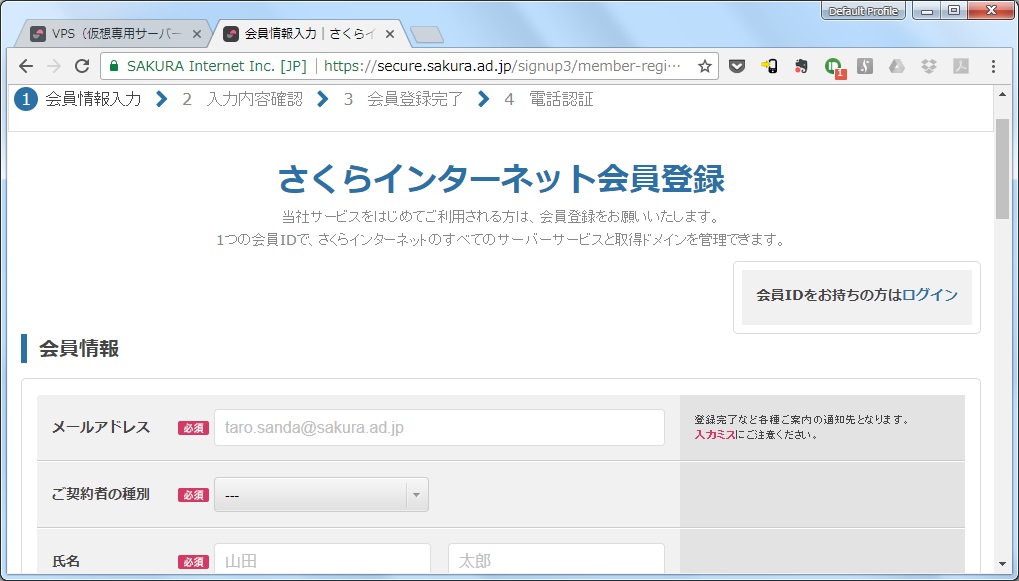
Task: Click the green extension icon with red badge
Action: coord(833,67)
